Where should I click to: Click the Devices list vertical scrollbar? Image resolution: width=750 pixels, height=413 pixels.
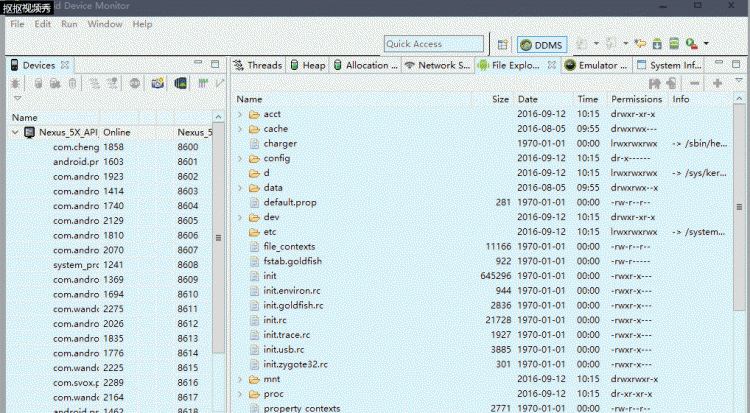[x=219, y=238]
